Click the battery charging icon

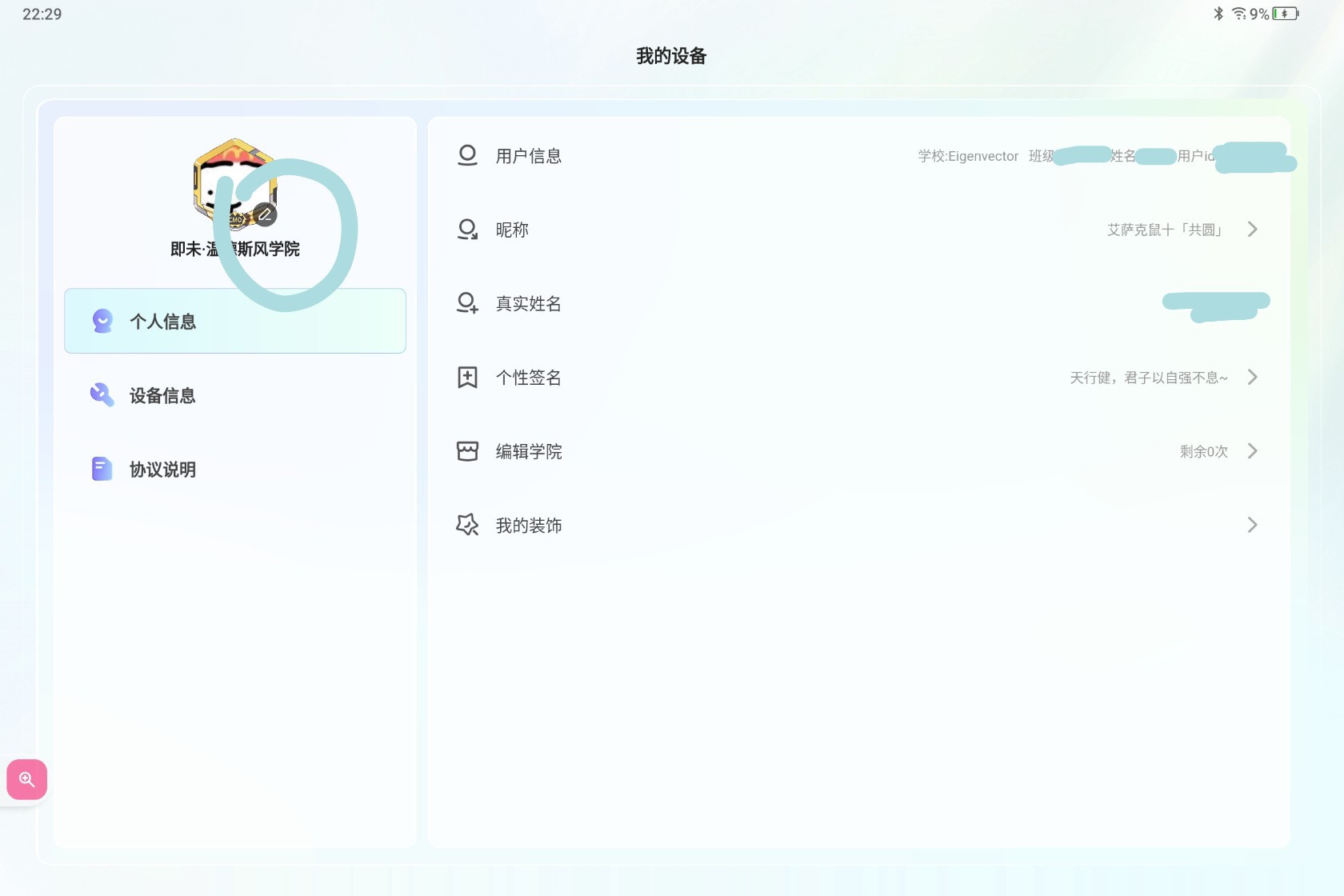[1286, 14]
